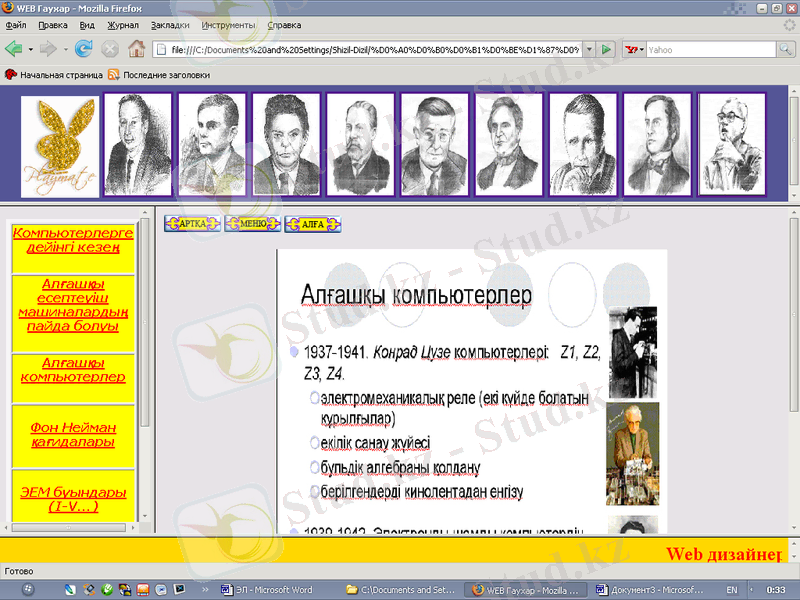
Task: Click the Firefox Back arrow button
Action: 14,48
